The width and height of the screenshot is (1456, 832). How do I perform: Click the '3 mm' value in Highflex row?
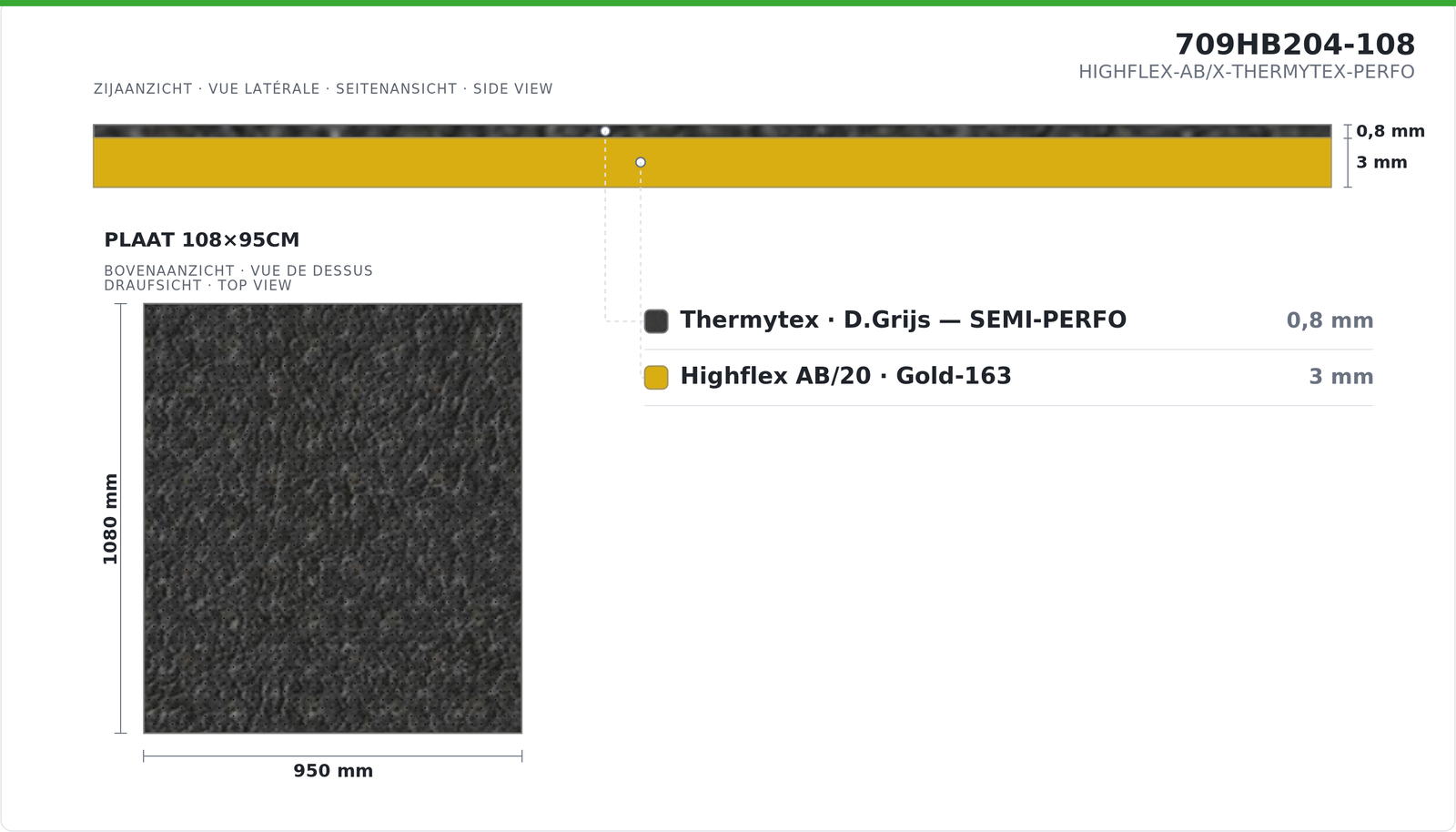click(x=1340, y=377)
